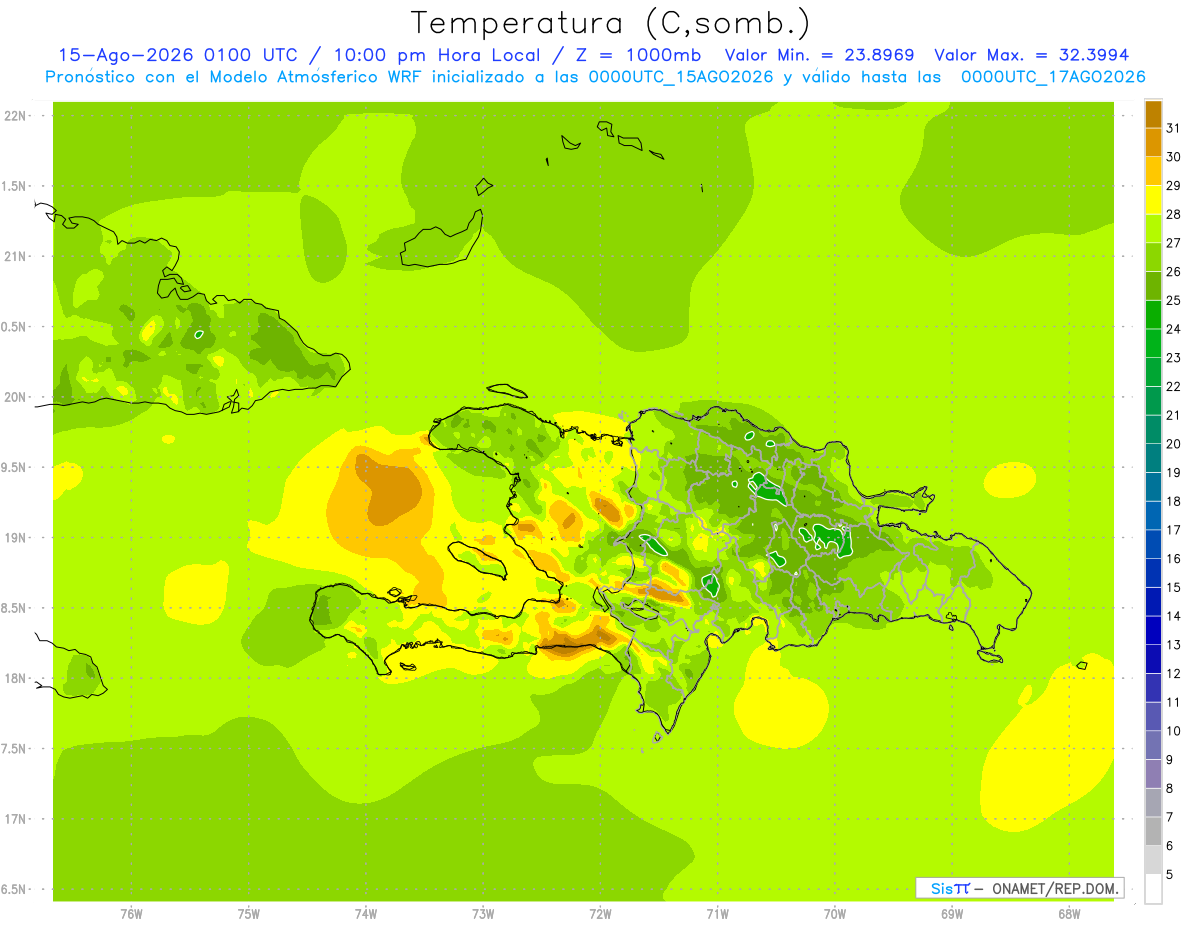Click the legend value label 10
The width and height of the screenshot is (1200, 927).
pos(1174,730)
